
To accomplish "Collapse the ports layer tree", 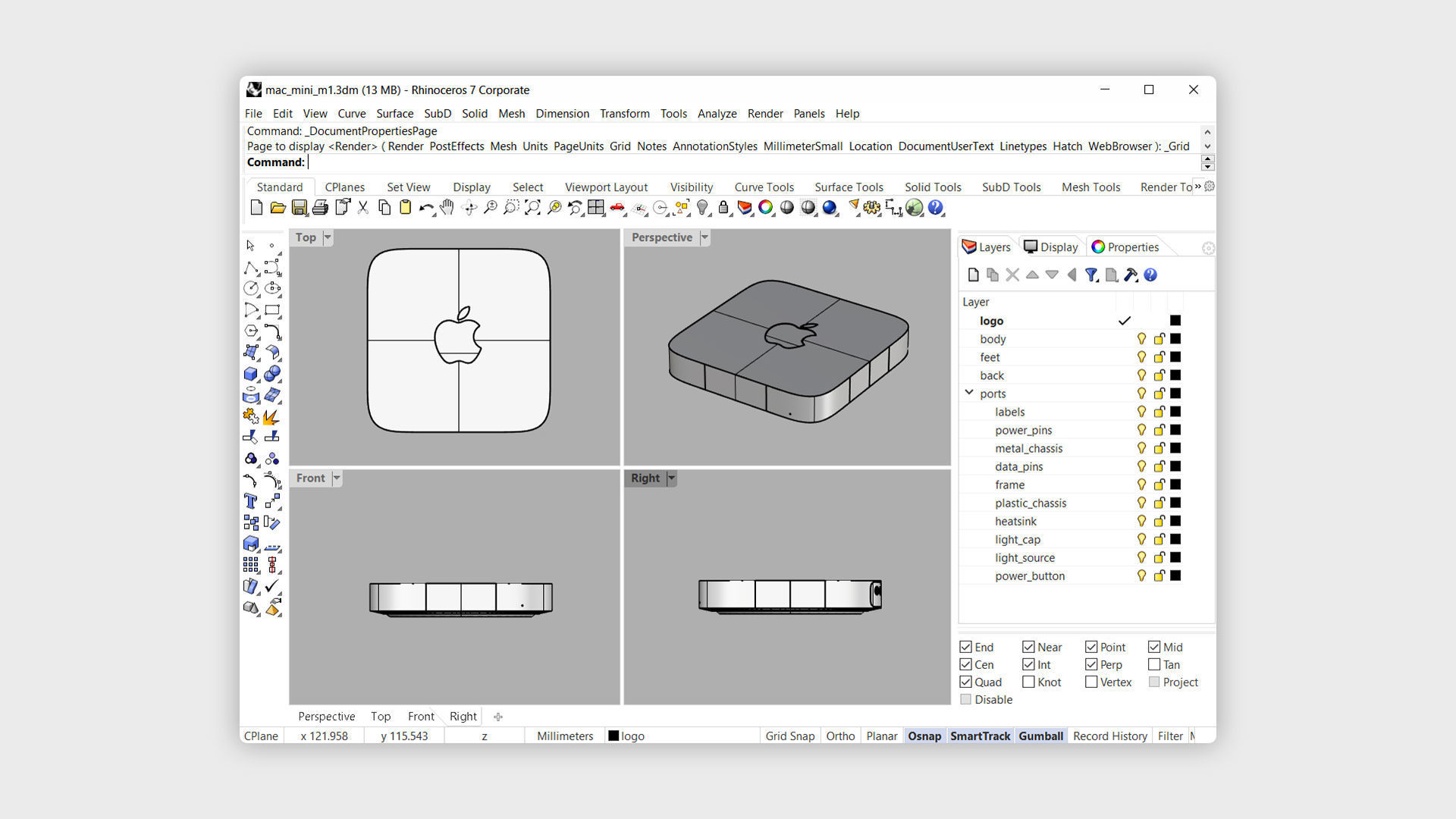I will pyautogui.click(x=969, y=393).
